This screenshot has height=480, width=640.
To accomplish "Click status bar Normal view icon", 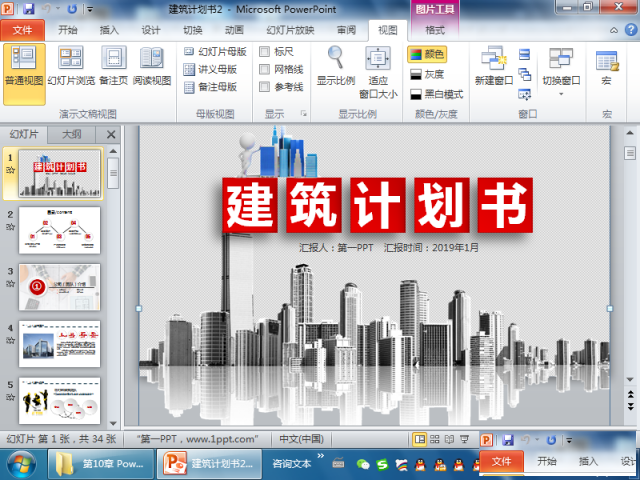I will pos(419,439).
